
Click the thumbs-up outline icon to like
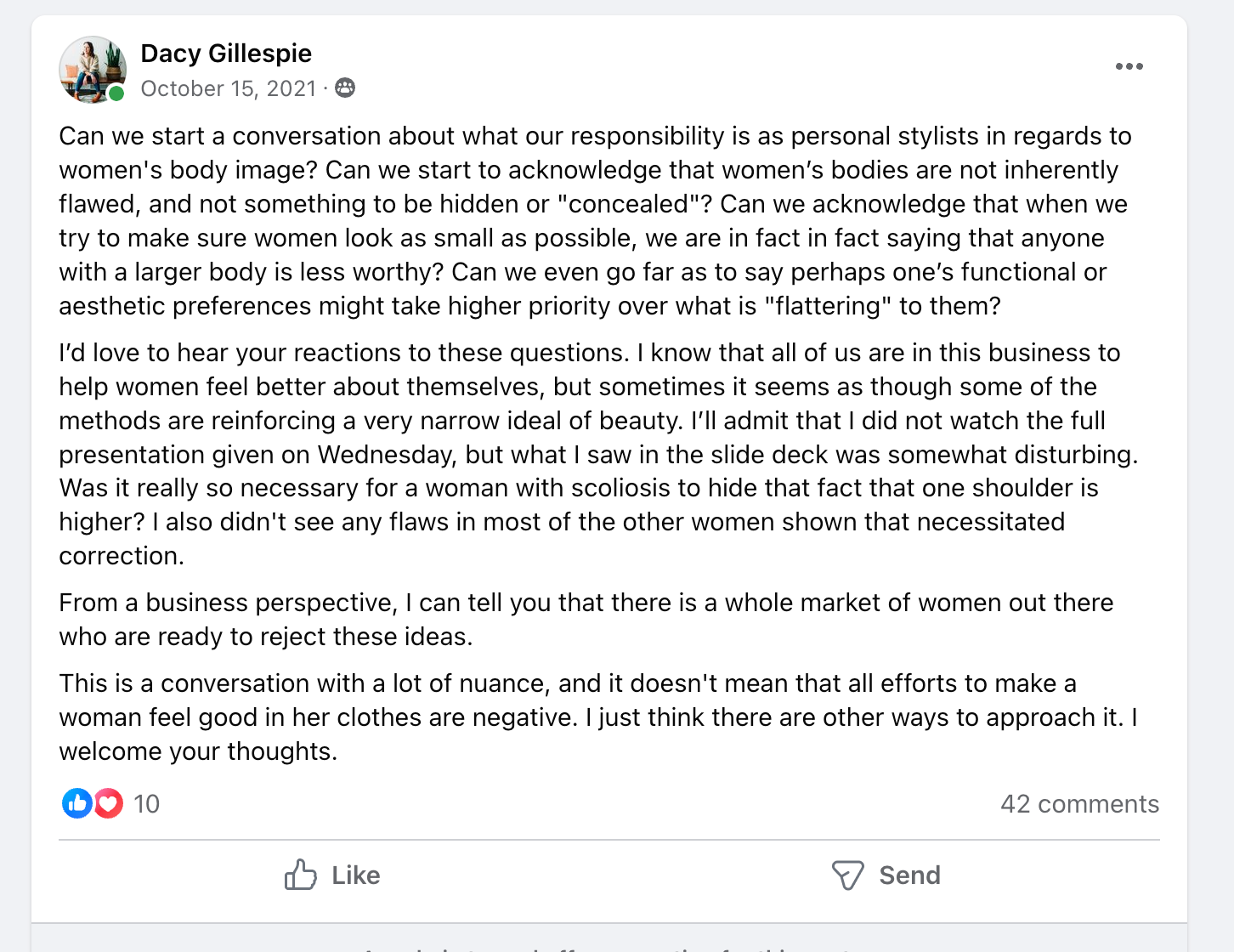300,875
